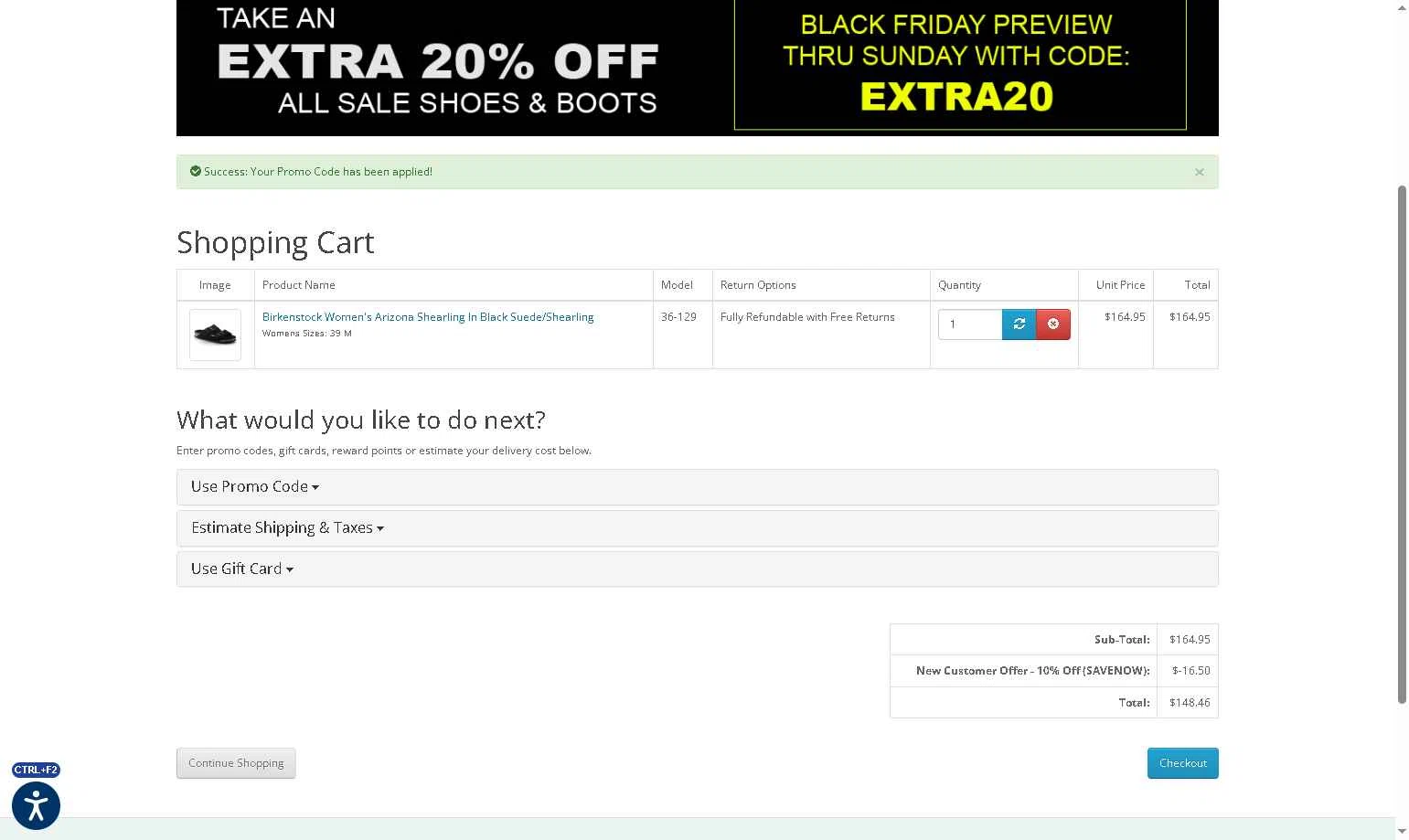The width and height of the screenshot is (1409, 840).
Task: Click the $148.46 total value
Action: pyautogui.click(x=1190, y=703)
